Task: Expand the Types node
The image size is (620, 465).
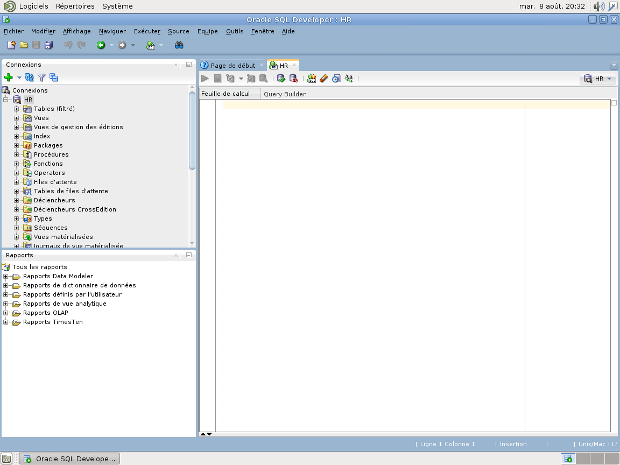Action: [17, 218]
